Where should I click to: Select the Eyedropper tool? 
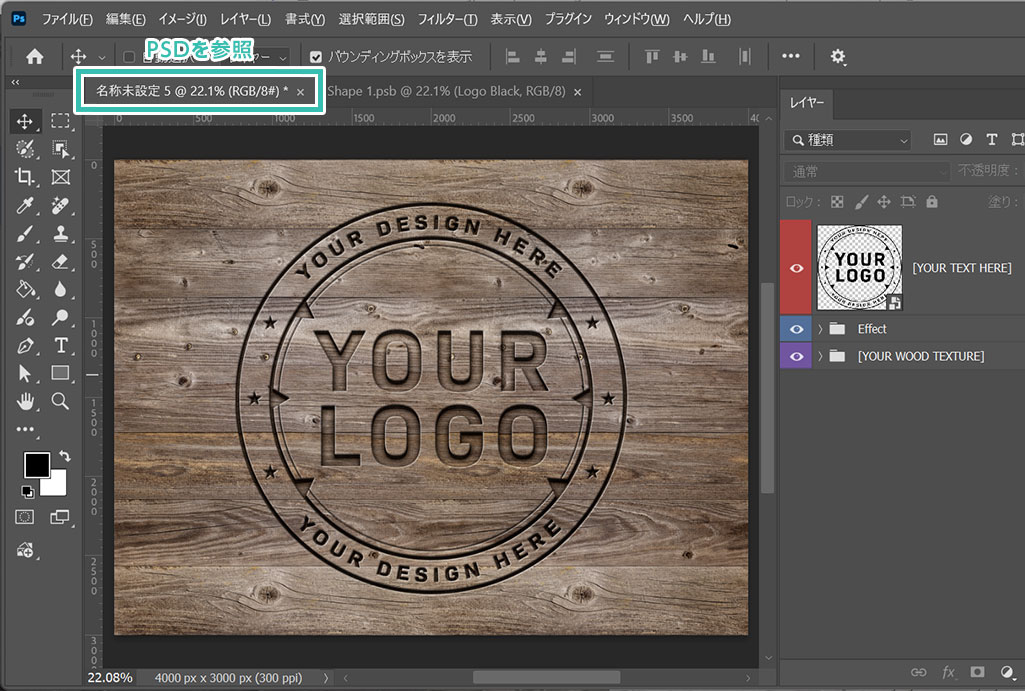[x=25, y=205]
